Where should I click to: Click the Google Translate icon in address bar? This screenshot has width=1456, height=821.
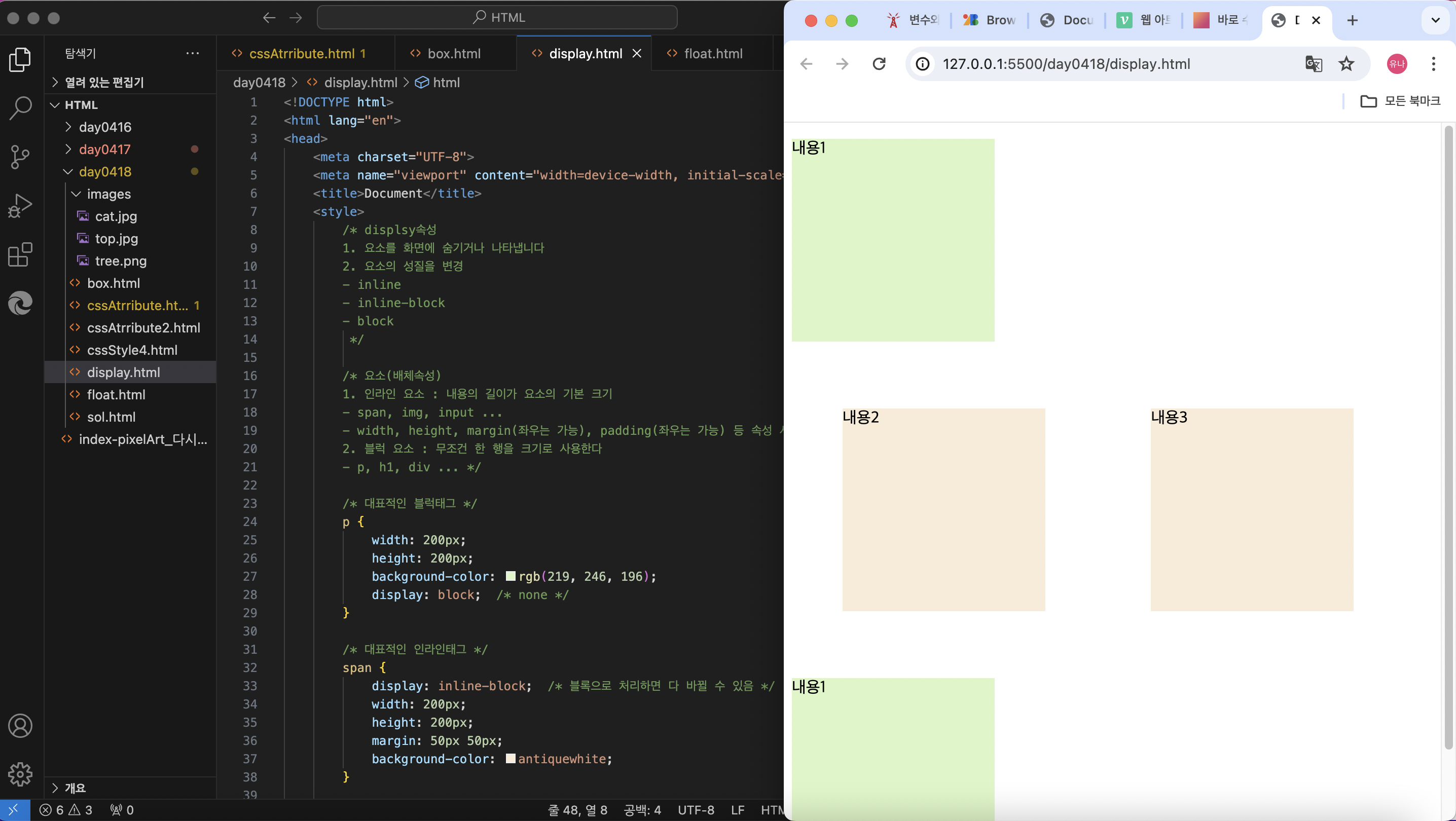[x=1314, y=64]
